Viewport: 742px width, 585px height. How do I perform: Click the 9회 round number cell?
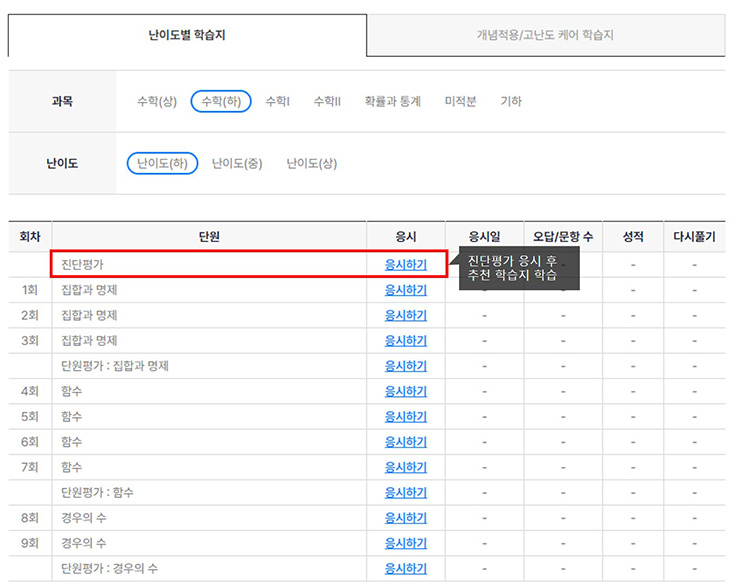click(x=30, y=543)
